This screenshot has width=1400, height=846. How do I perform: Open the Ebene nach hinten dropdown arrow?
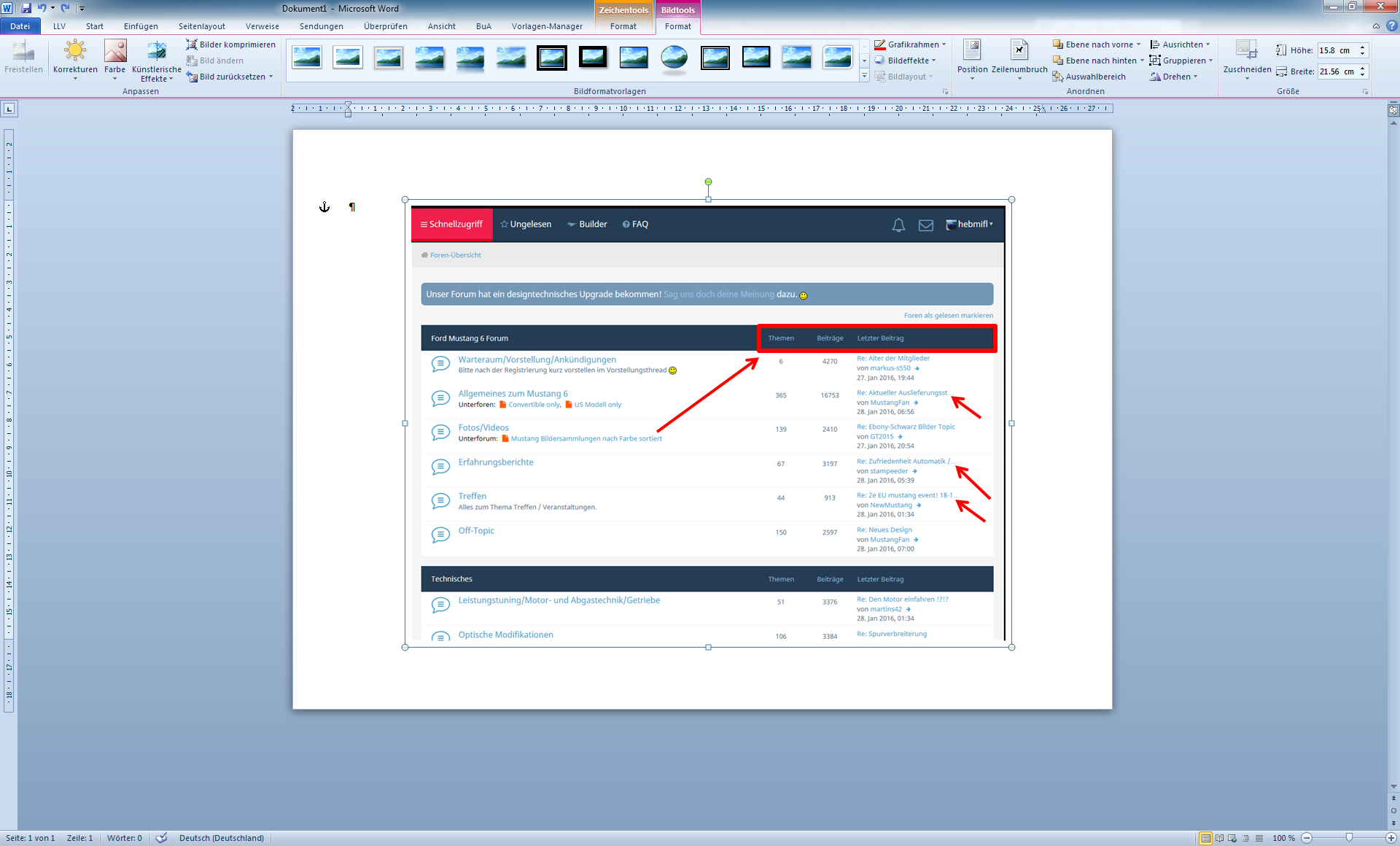click(1142, 61)
